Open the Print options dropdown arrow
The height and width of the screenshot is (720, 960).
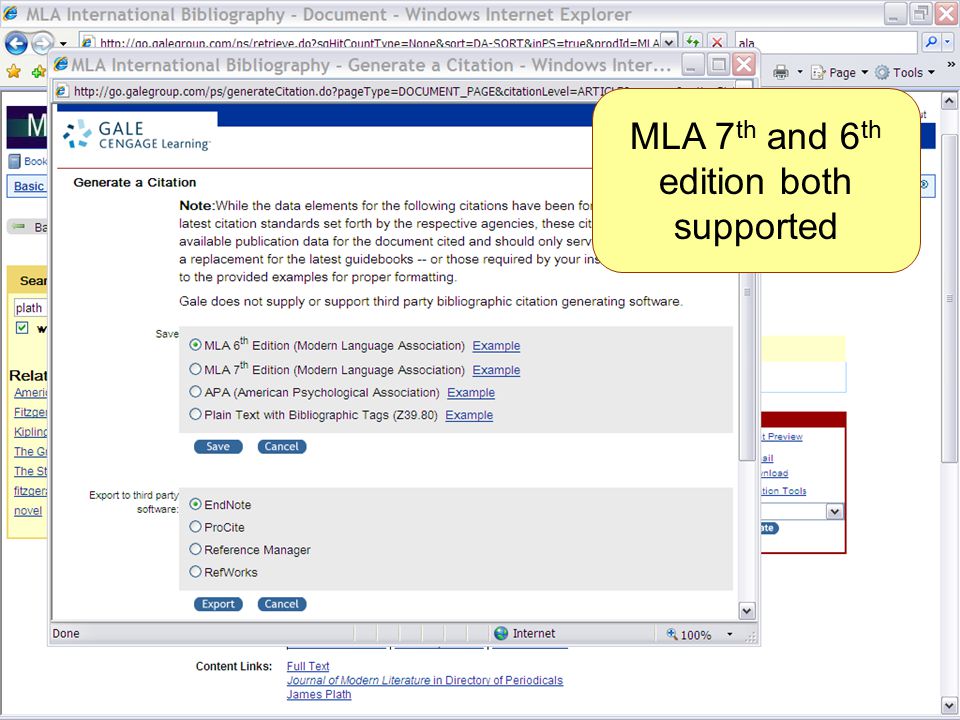(800, 72)
